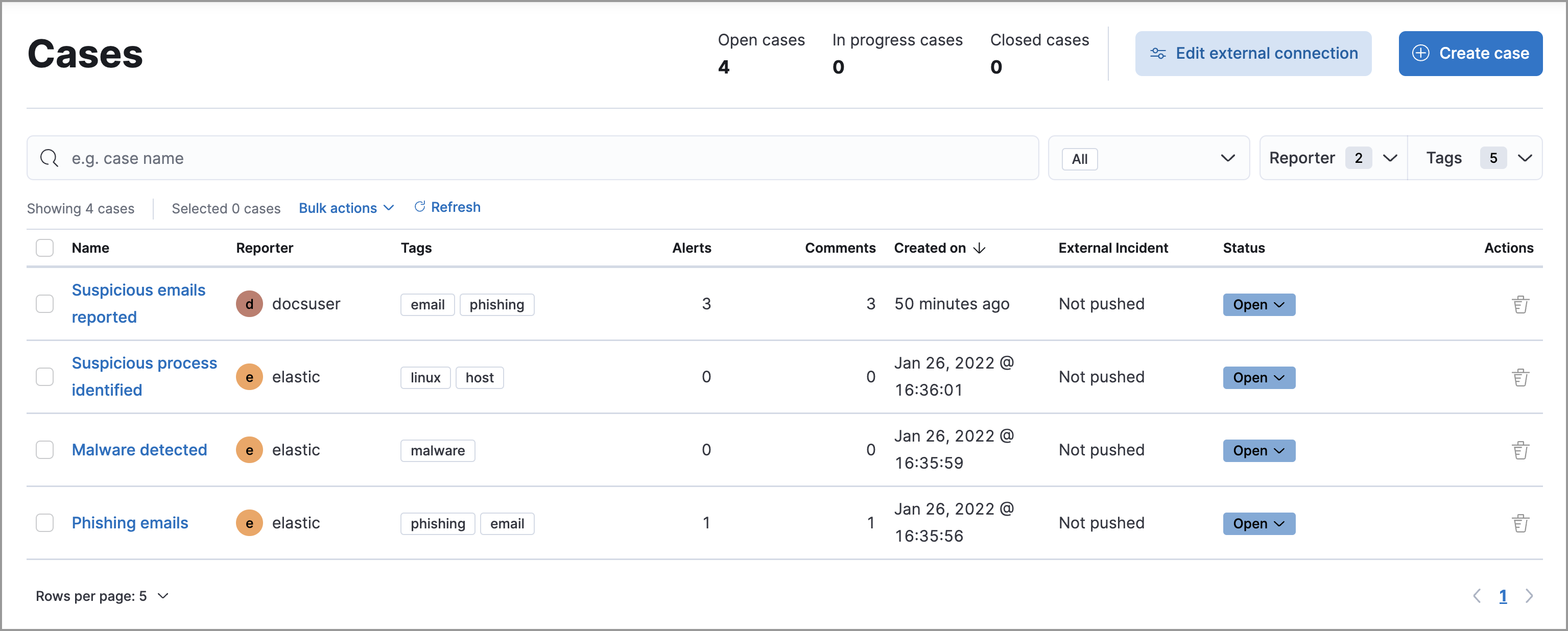Toggle checkbox for Phishing emails case

[44, 522]
